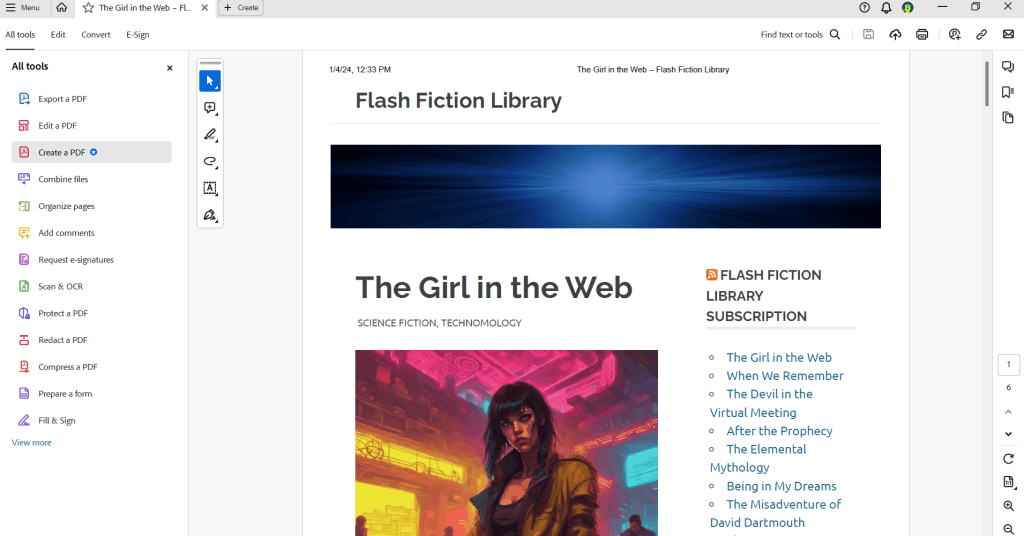Open The Girl in the Web link
The image size is (1024, 536).
click(x=779, y=357)
